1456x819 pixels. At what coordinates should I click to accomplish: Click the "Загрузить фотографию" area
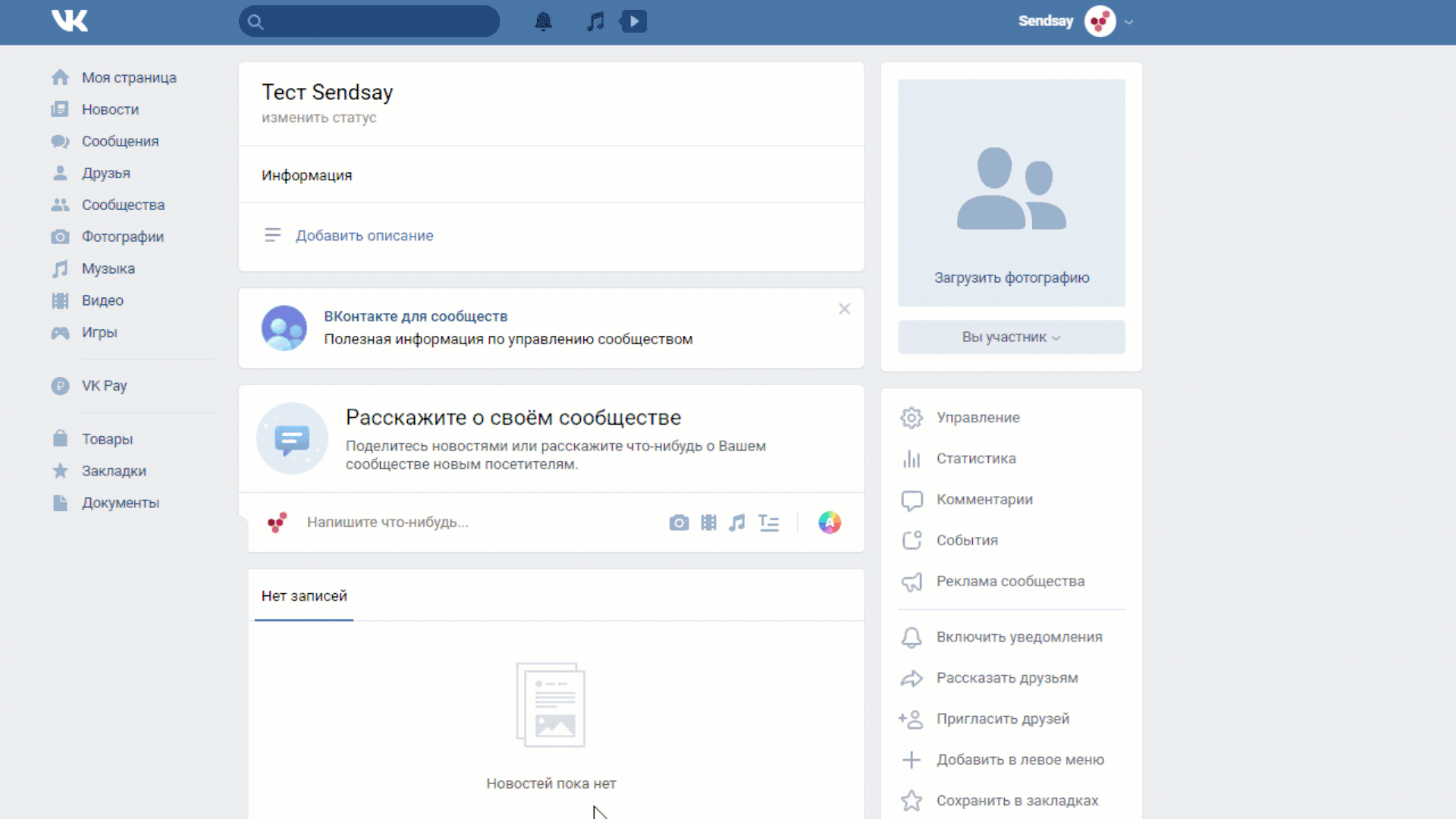[1011, 277]
